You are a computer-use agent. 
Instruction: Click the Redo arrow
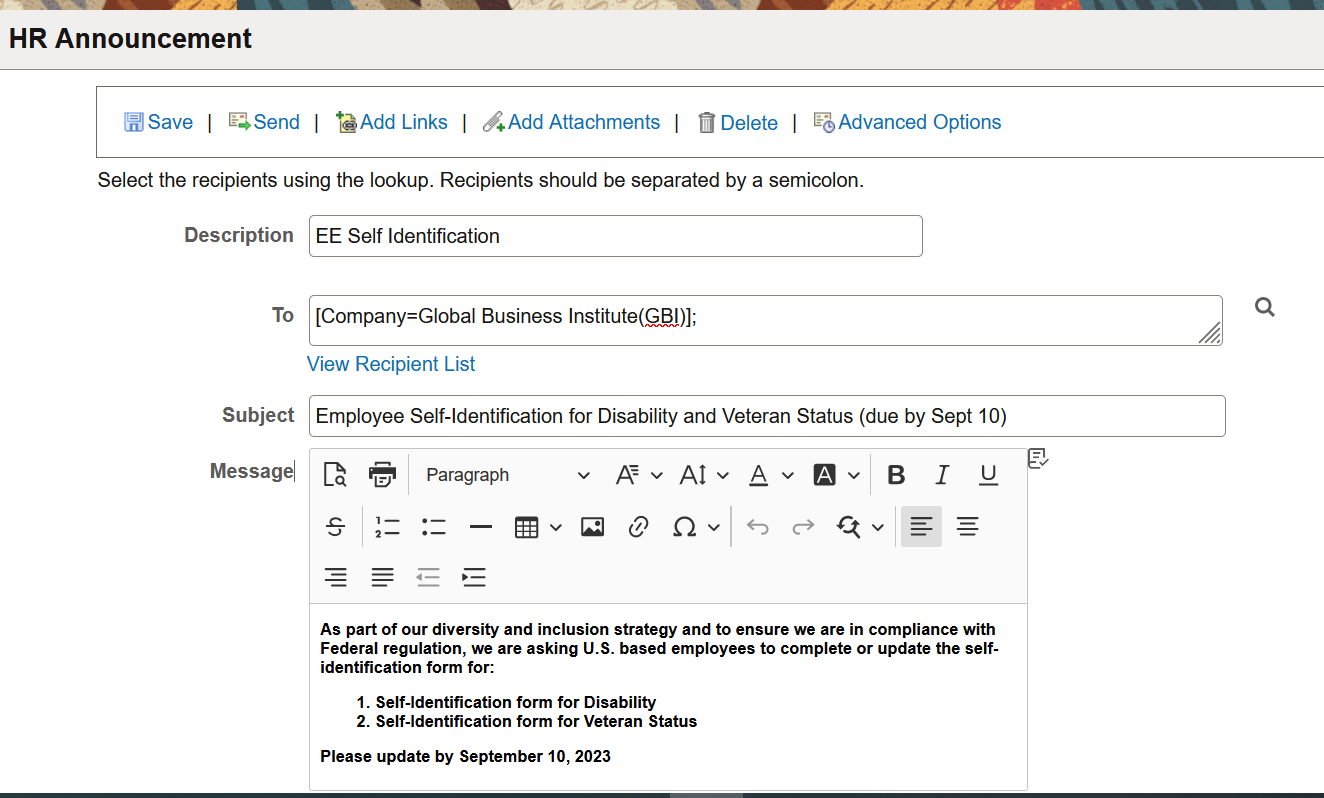point(803,527)
